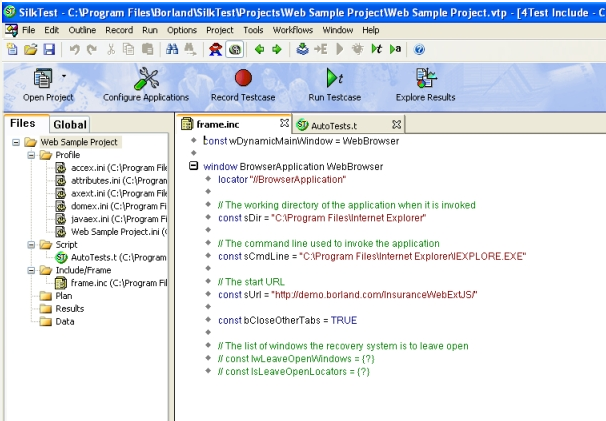Click the const sUrl code line
The image size is (606, 421).
click(348, 295)
